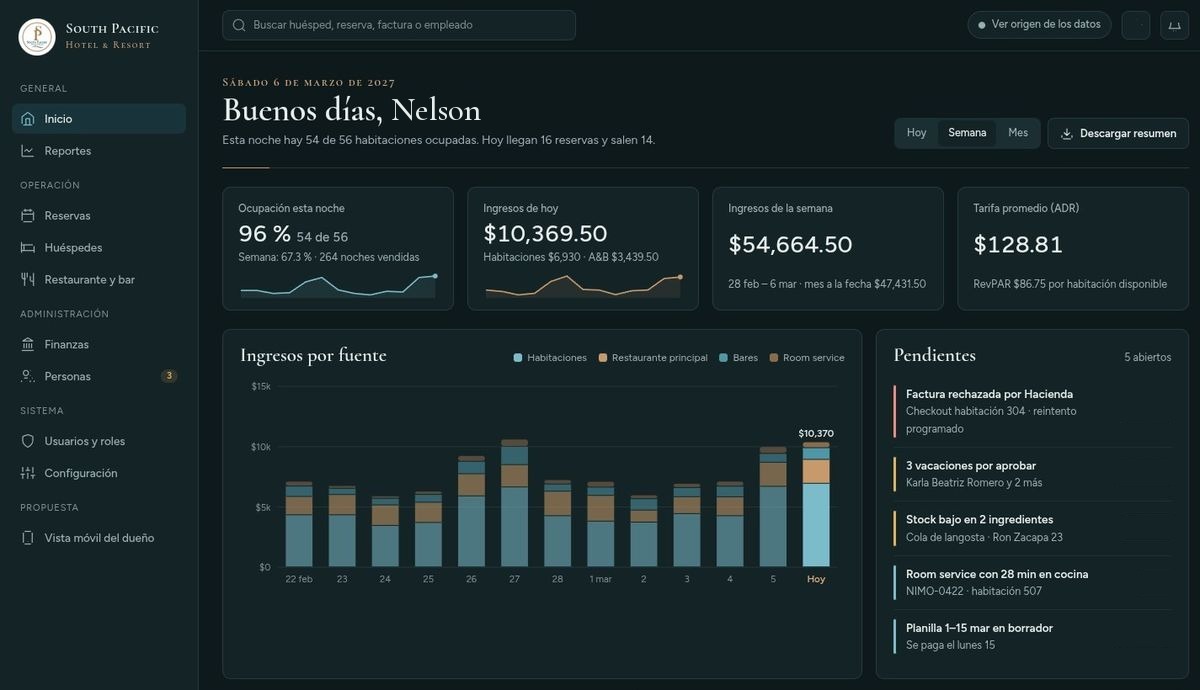This screenshot has height=690, width=1200.
Task: Open 'Planilla 1–15 mar en borrador' item
Action: (1032, 637)
